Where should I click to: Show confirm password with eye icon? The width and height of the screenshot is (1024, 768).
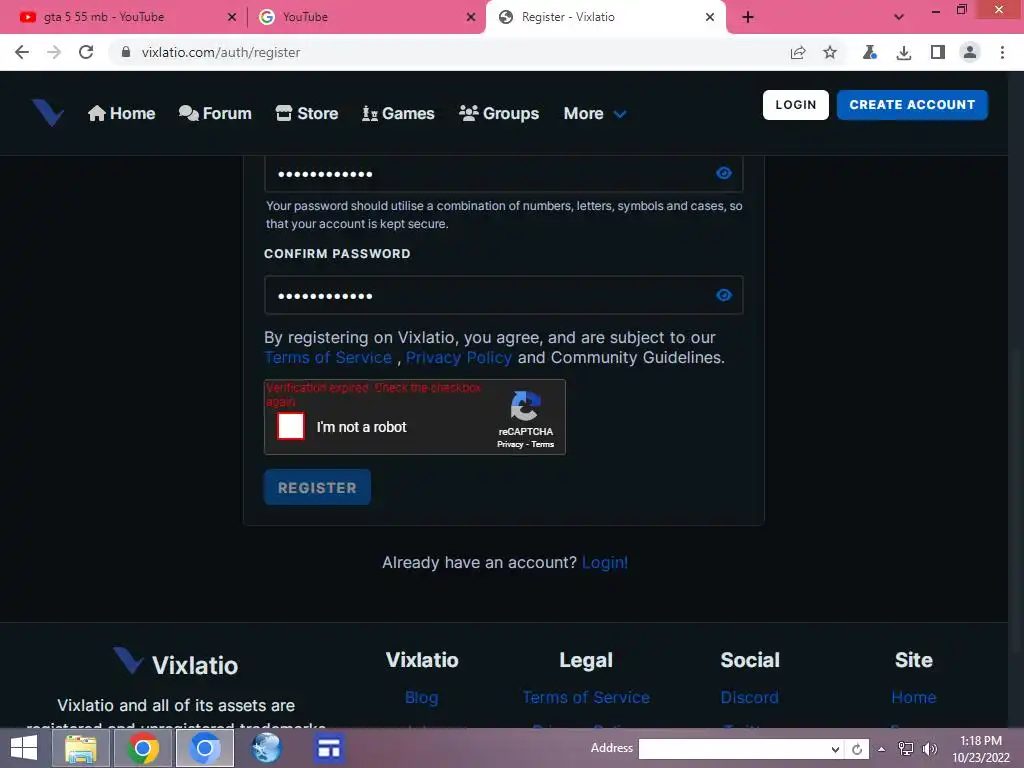click(724, 295)
